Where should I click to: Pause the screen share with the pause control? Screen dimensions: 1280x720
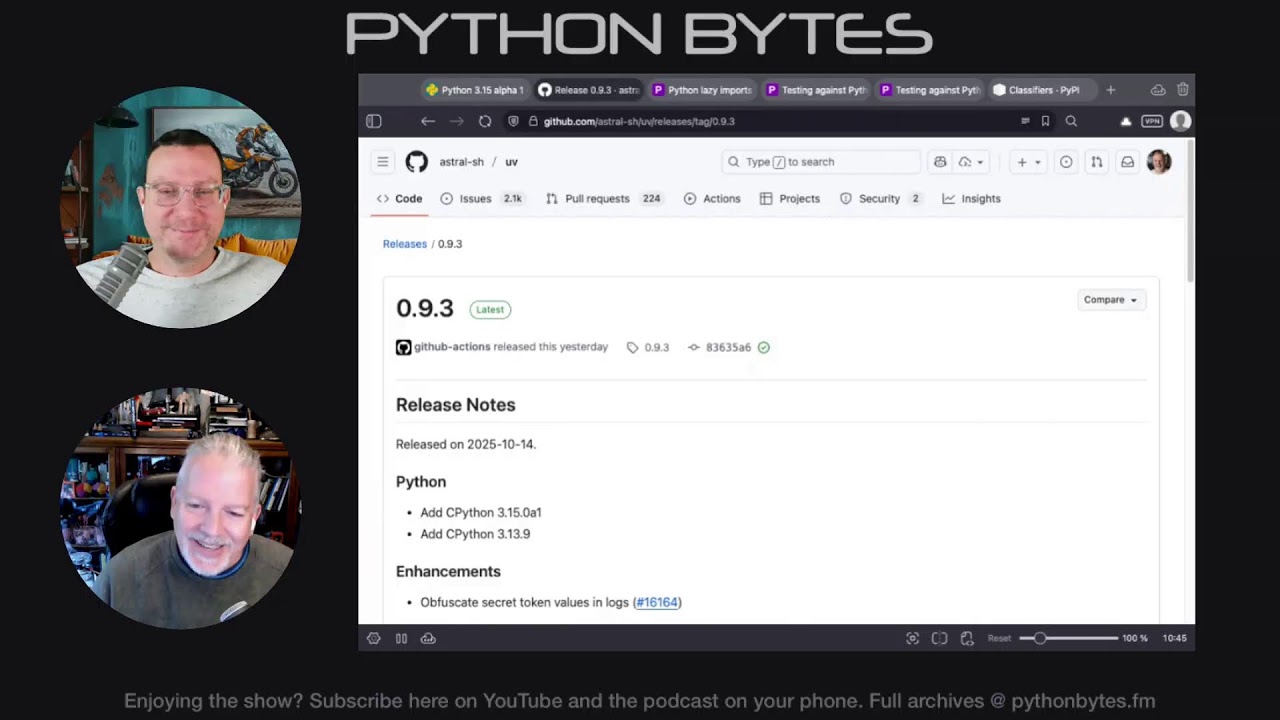click(401, 638)
